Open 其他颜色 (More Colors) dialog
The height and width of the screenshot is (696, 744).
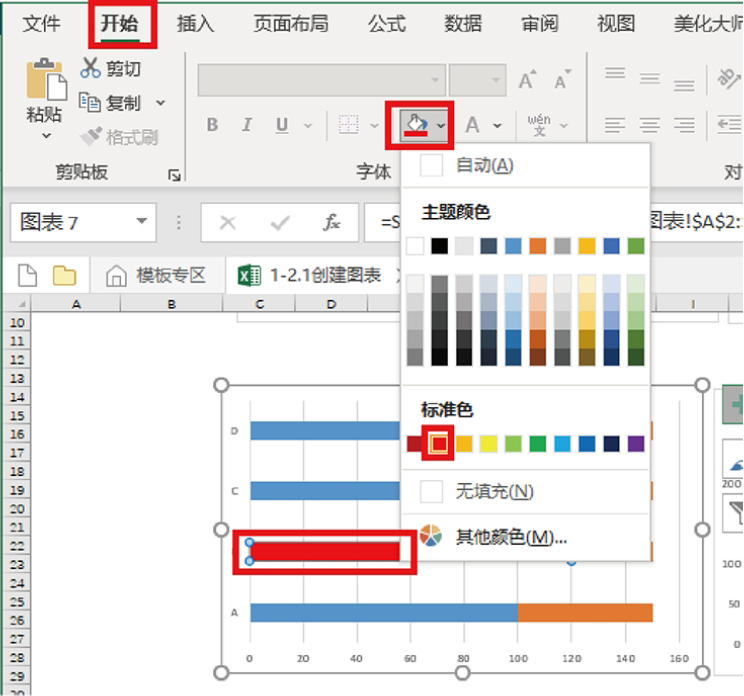pyautogui.click(x=510, y=537)
